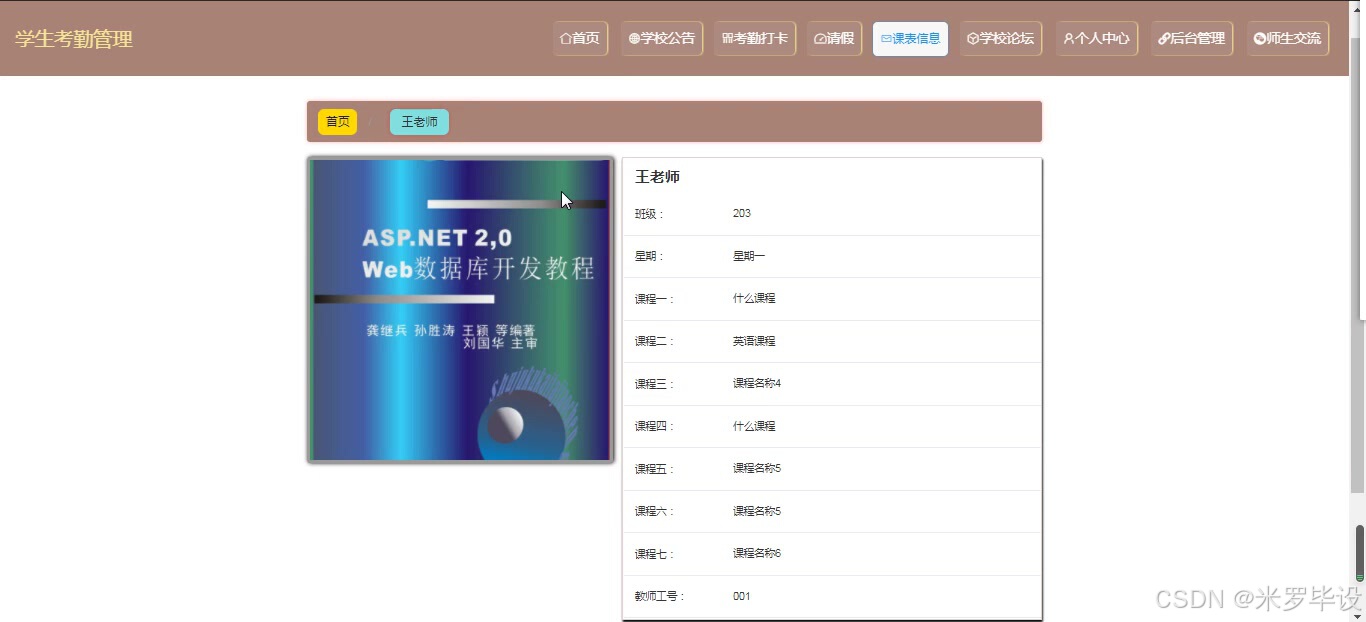The height and width of the screenshot is (622, 1366).
Task: Click the 课程名称4 value
Action: pos(757,384)
